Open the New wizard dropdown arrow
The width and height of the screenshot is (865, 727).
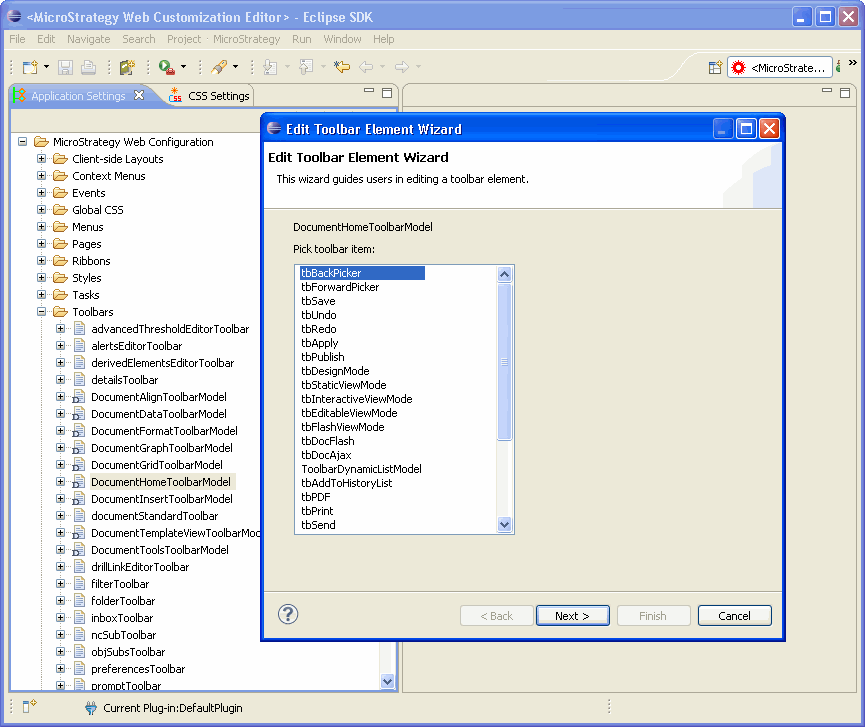click(x=46, y=67)
